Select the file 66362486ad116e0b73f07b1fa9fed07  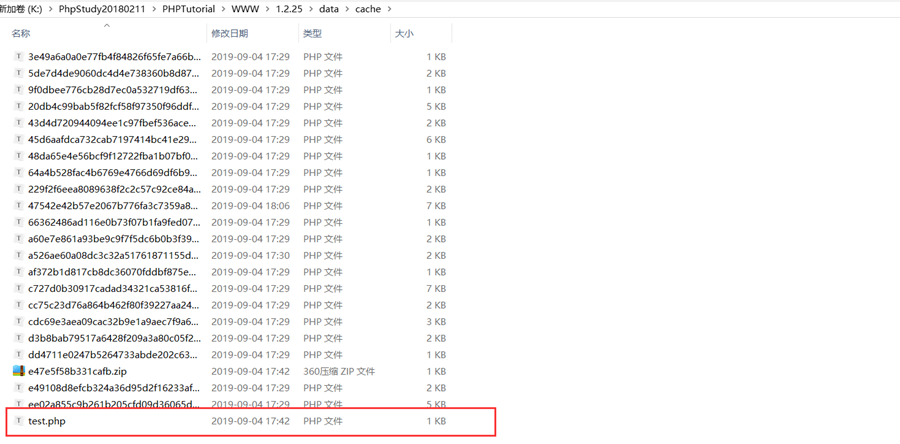(113, 222)
